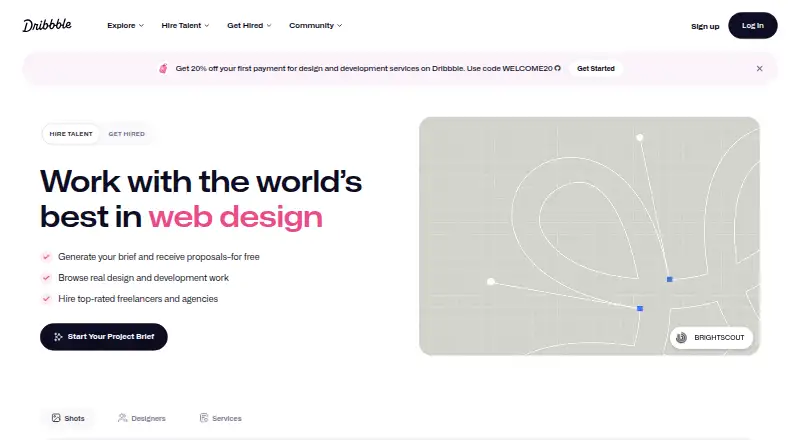The width and height of the screenshot is (800, 440).
Task: Click the Designers people icon
Action: (x=122, y=418)
